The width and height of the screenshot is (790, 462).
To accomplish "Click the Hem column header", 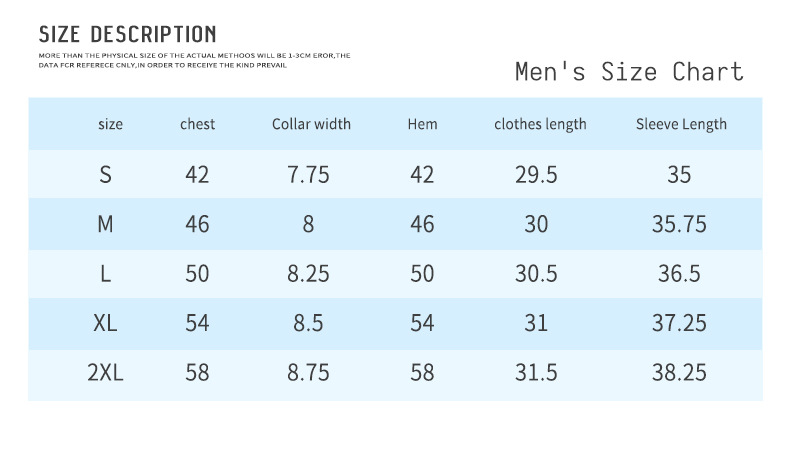I will pos(422,125).
